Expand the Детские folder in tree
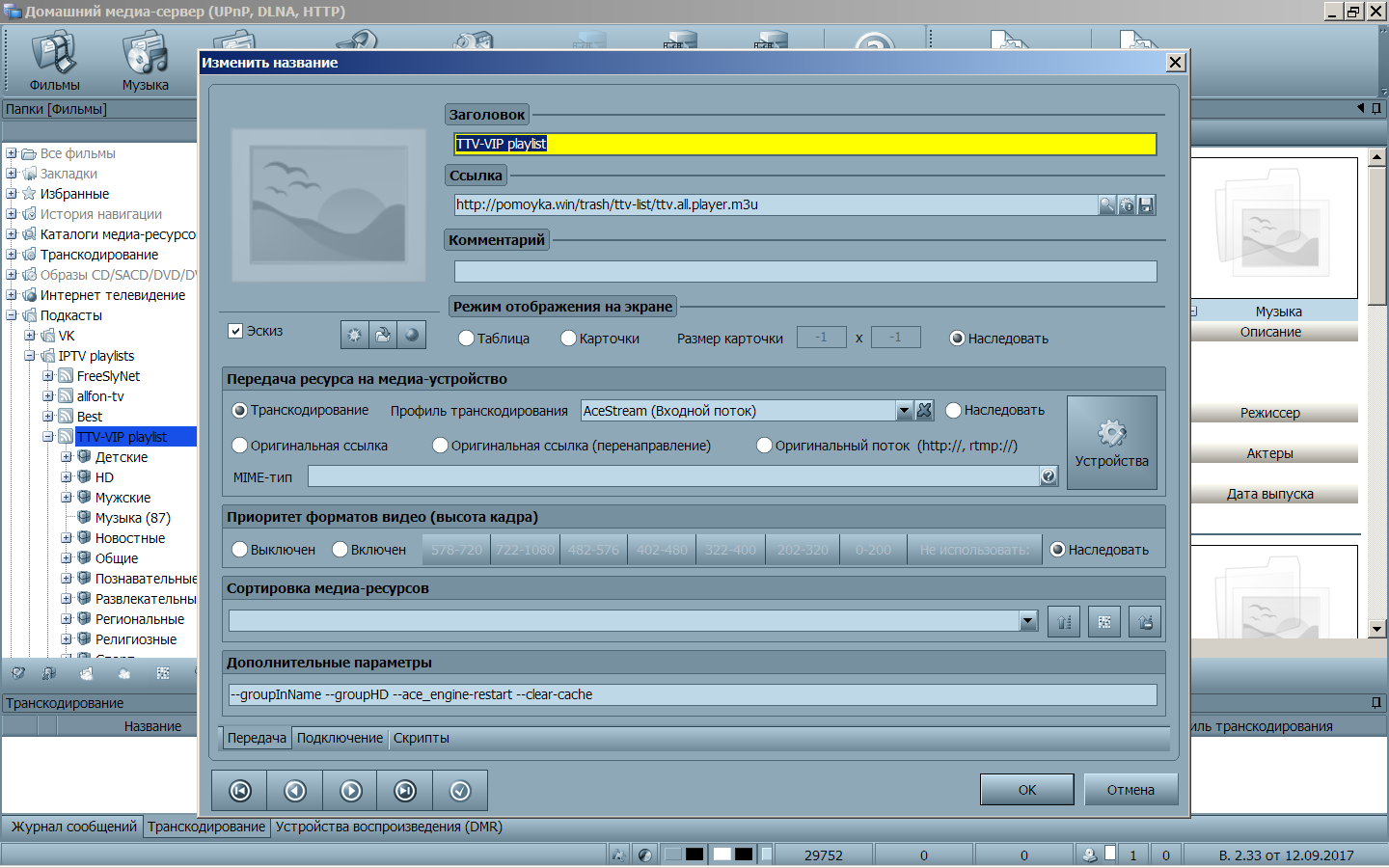1389x868 pixels. (x=67, y=457)
